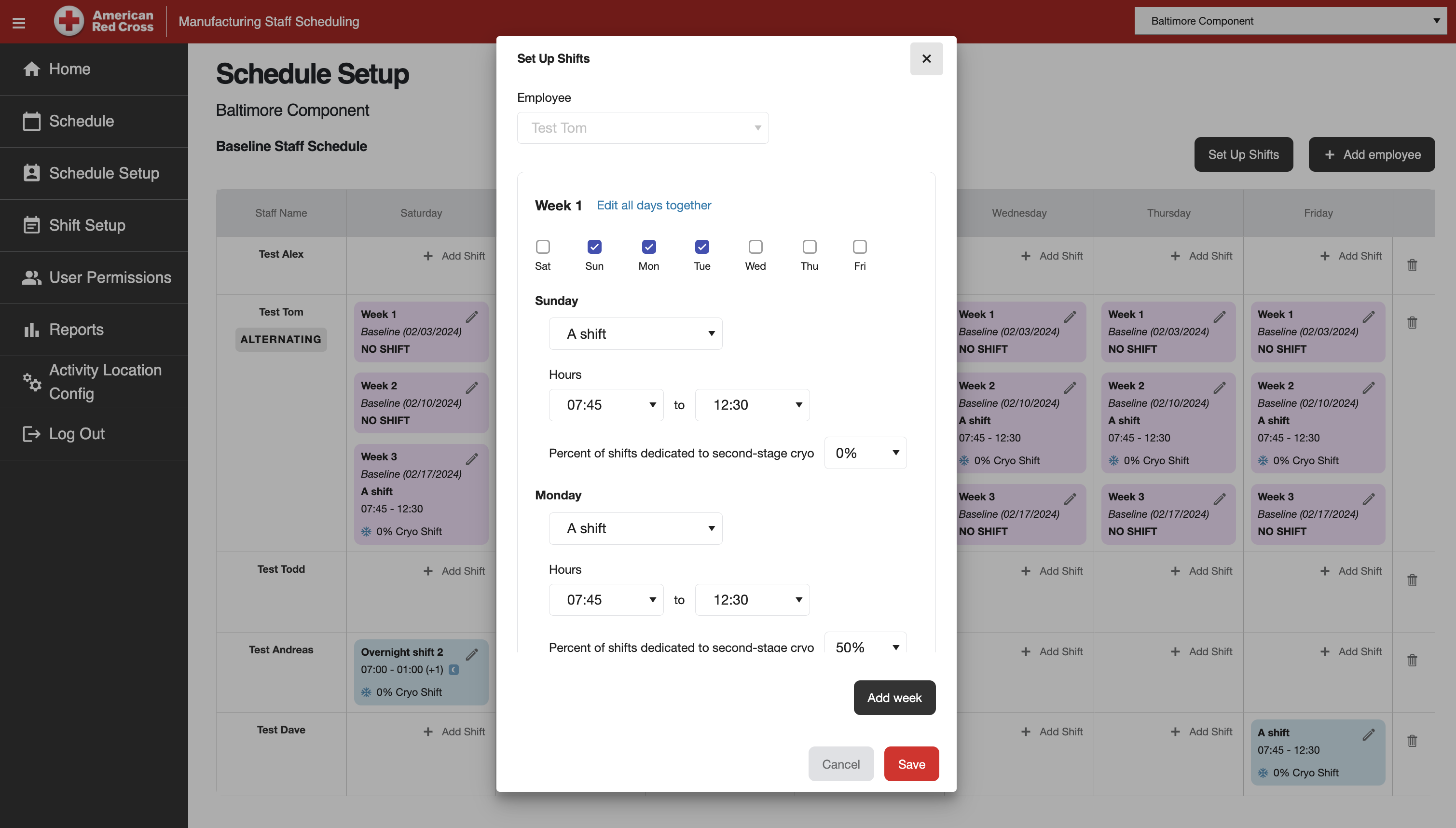Delete the Test Alex row with trash icon
The height and width of the screenshot is (828, 1456).
point(1412,265)
